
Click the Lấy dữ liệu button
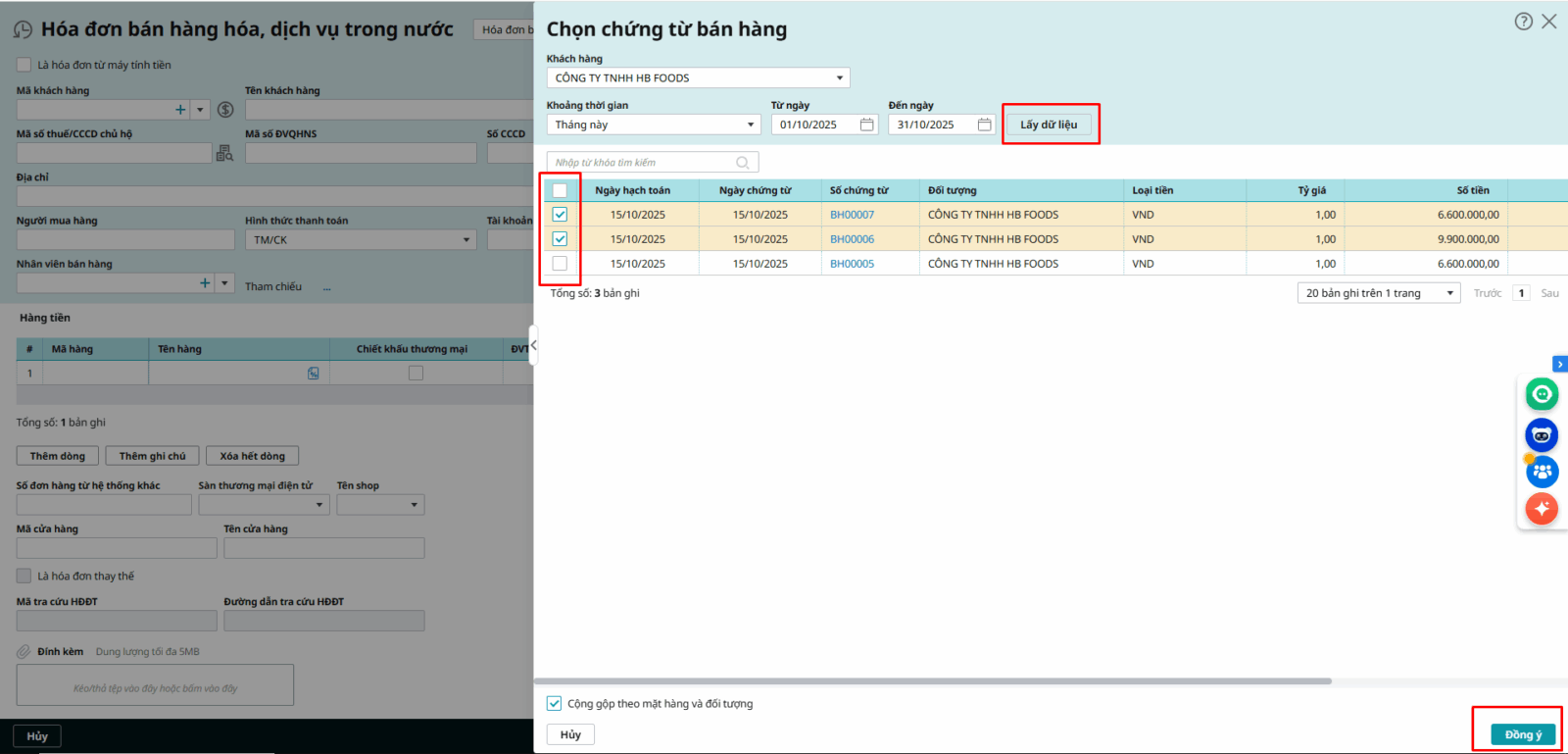click(1049, 125)
